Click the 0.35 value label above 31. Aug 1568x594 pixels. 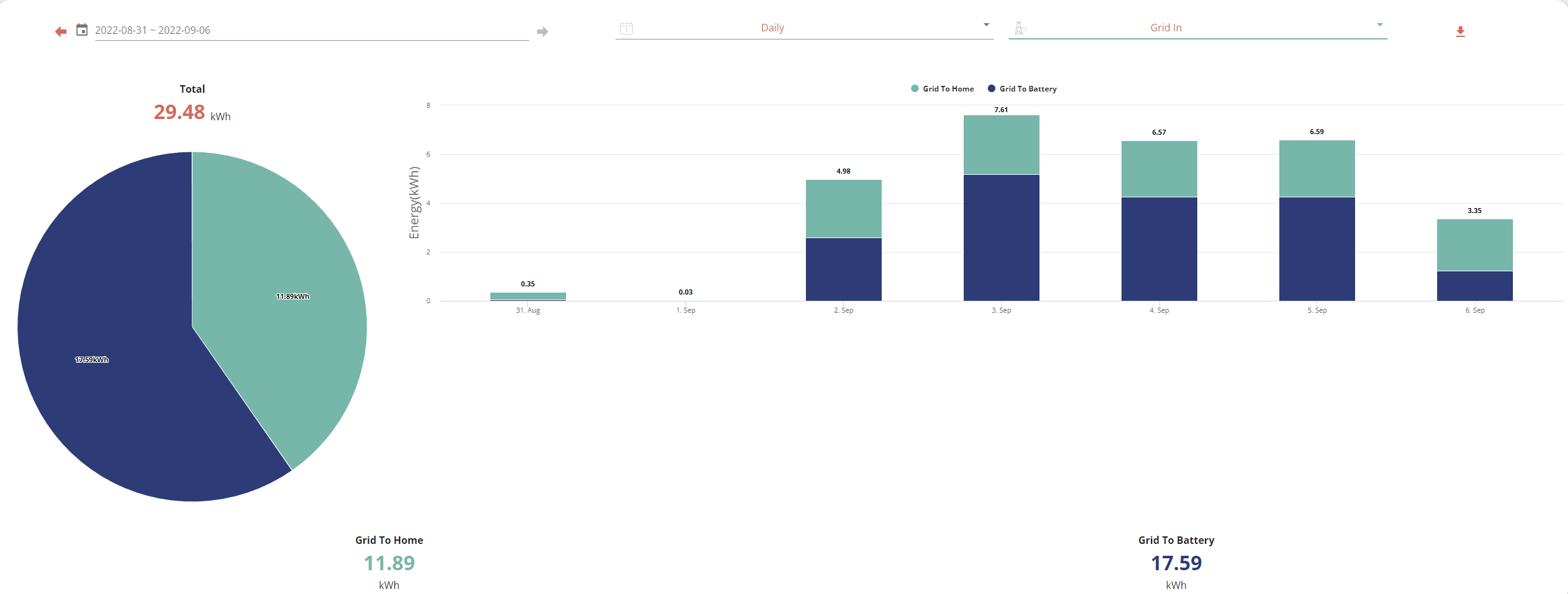[x=528, y=284]
